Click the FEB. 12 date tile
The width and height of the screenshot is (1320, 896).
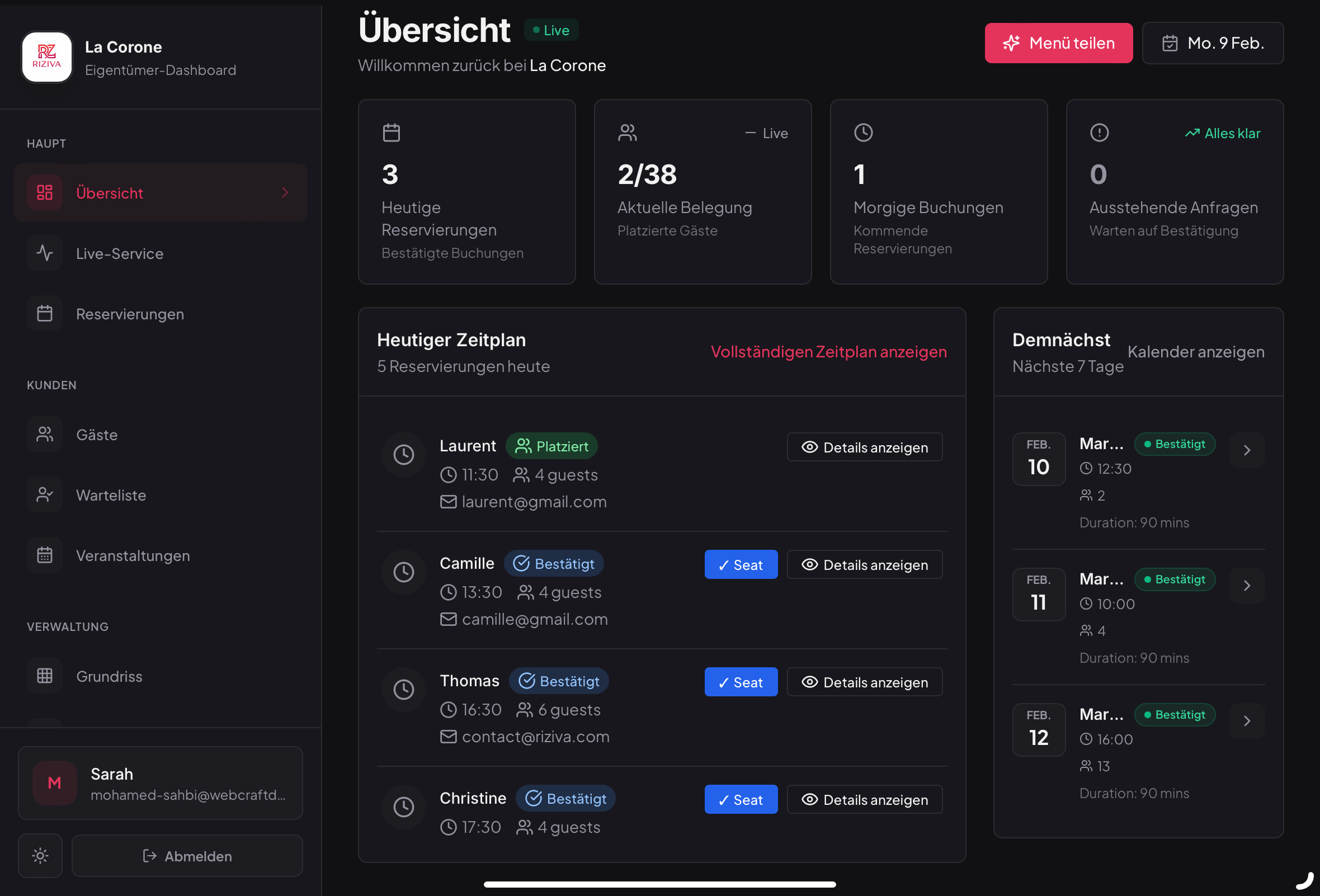1038,730
